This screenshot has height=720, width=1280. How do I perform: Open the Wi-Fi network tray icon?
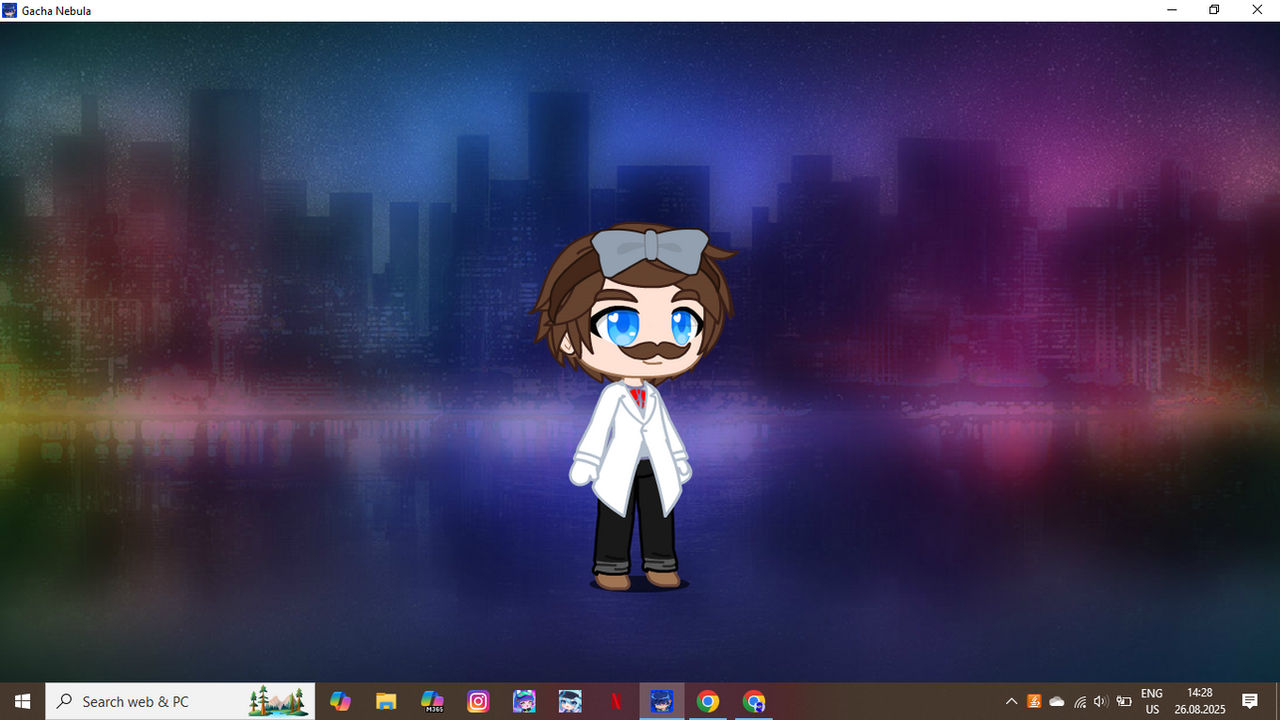1080,701
